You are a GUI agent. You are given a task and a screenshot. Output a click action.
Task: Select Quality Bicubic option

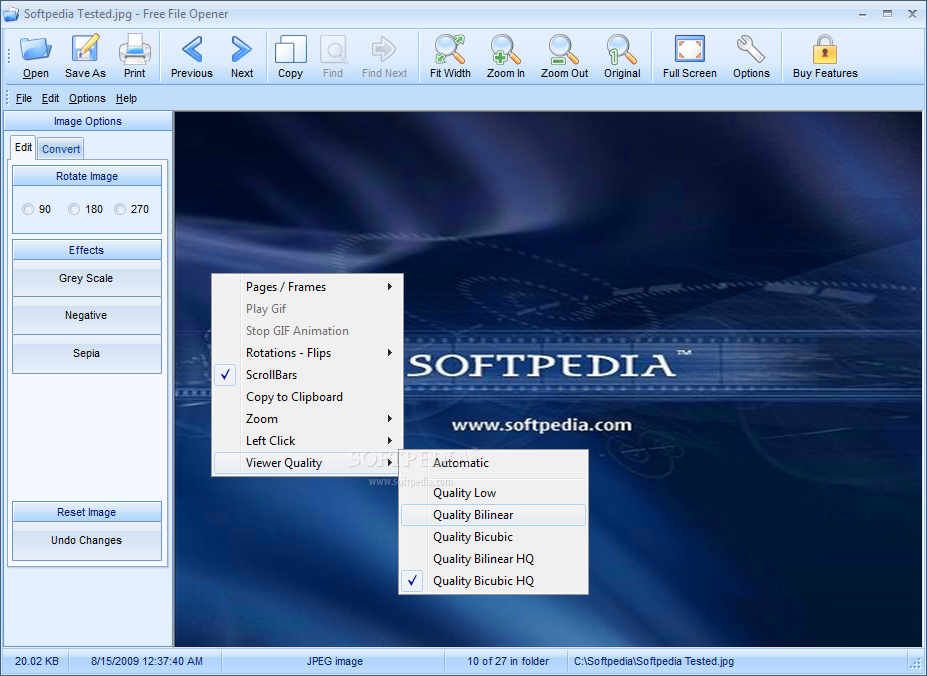click(494, 537)
